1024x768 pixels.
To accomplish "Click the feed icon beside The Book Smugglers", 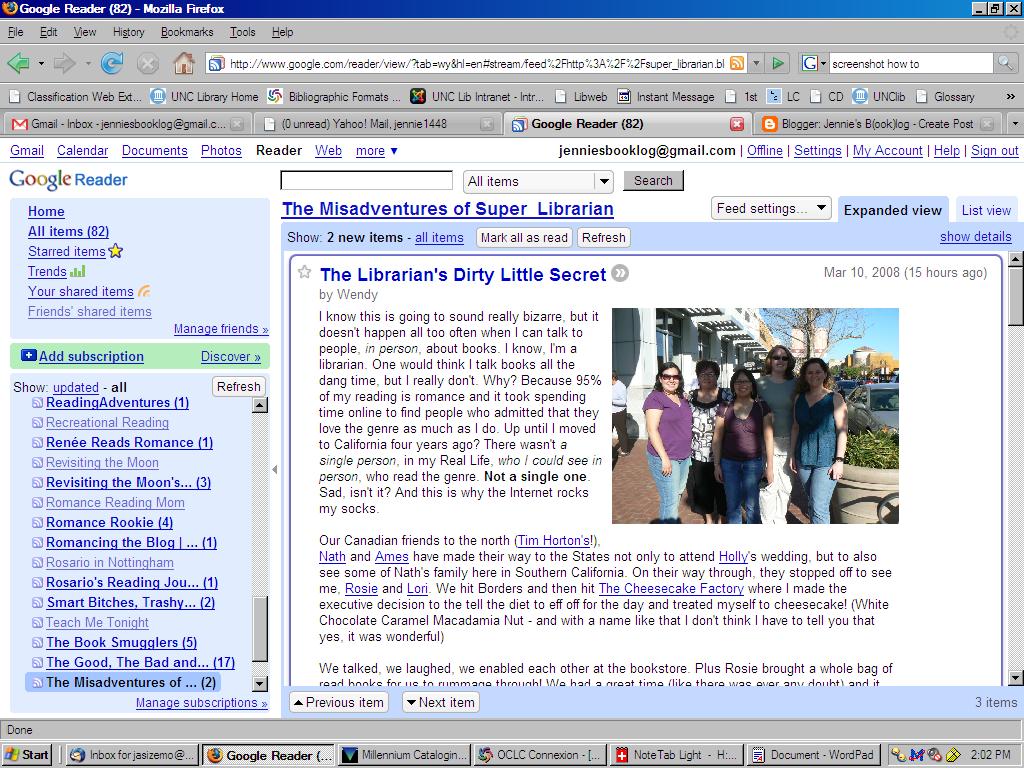I will tap(38, 643).
